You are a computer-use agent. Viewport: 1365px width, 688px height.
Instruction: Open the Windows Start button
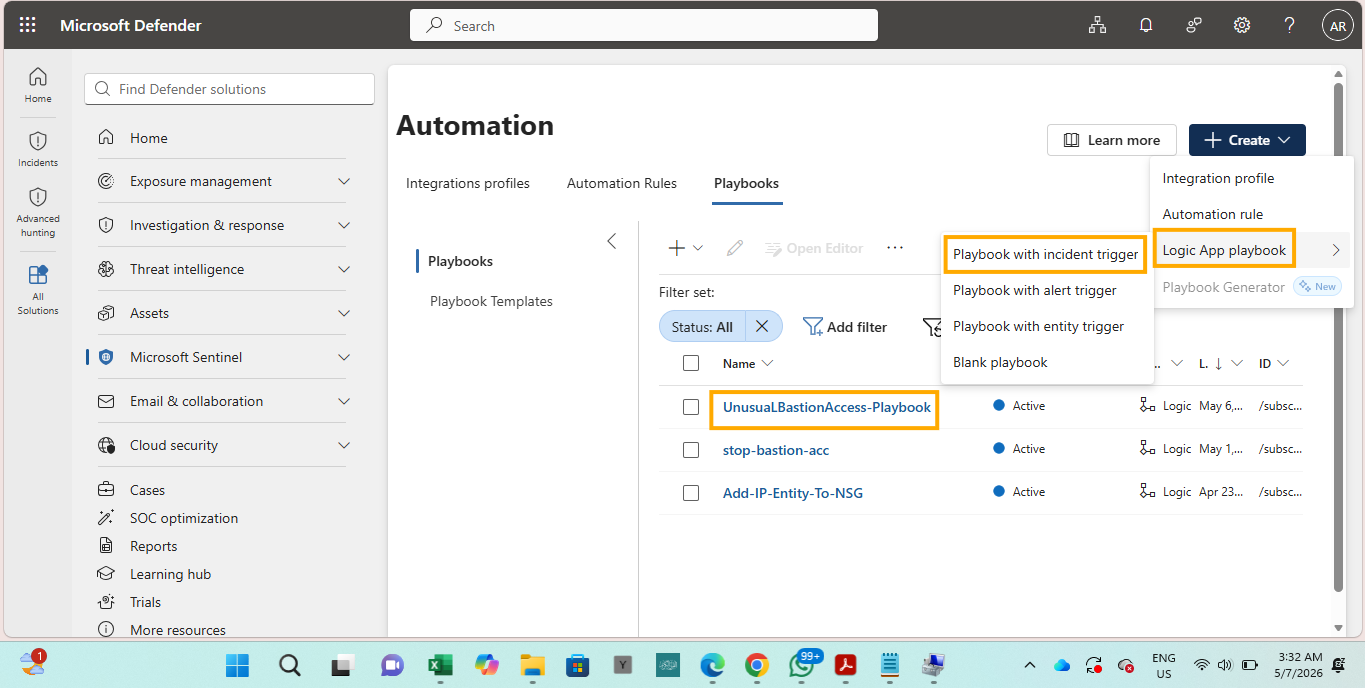238,665
